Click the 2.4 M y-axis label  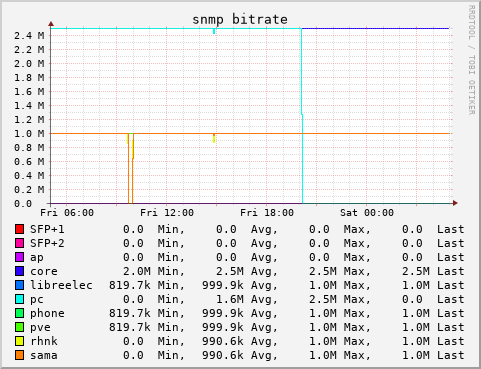click(29, 35)
